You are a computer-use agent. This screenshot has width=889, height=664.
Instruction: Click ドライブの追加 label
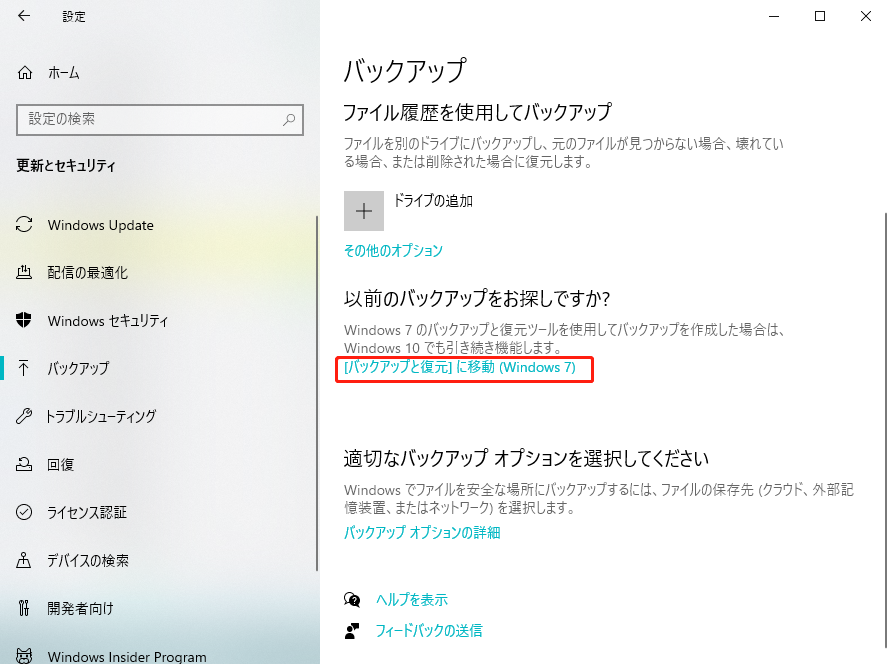point(433,201)
